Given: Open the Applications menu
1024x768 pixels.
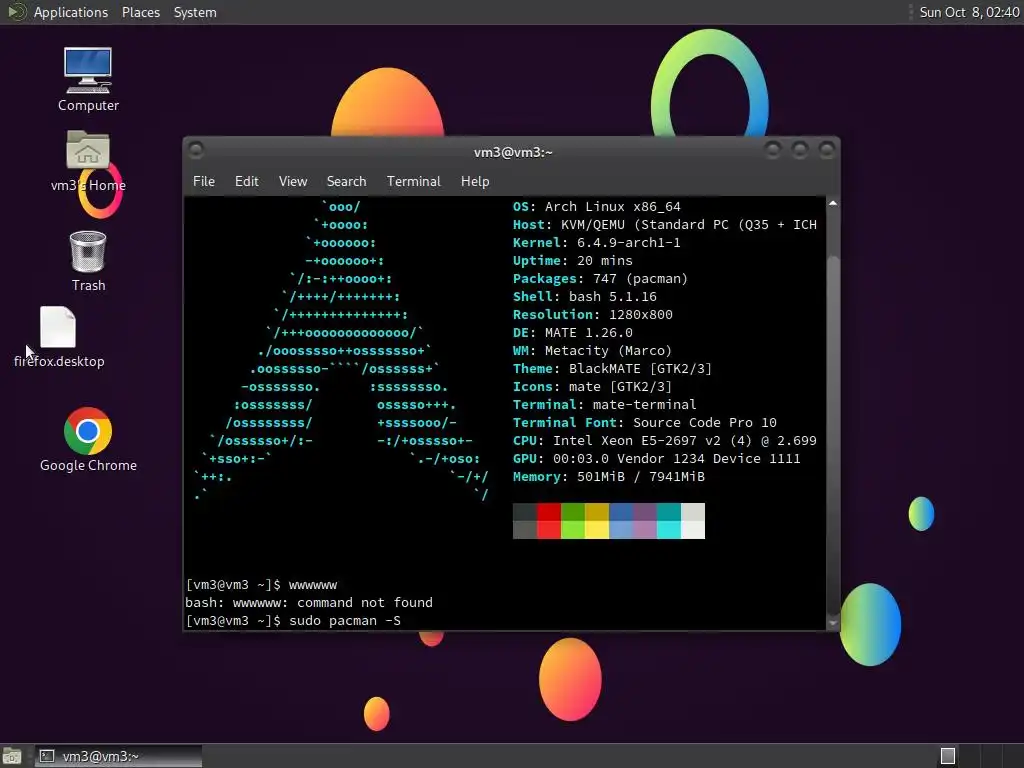Looking at the screenshot, I should click(71, 12).
